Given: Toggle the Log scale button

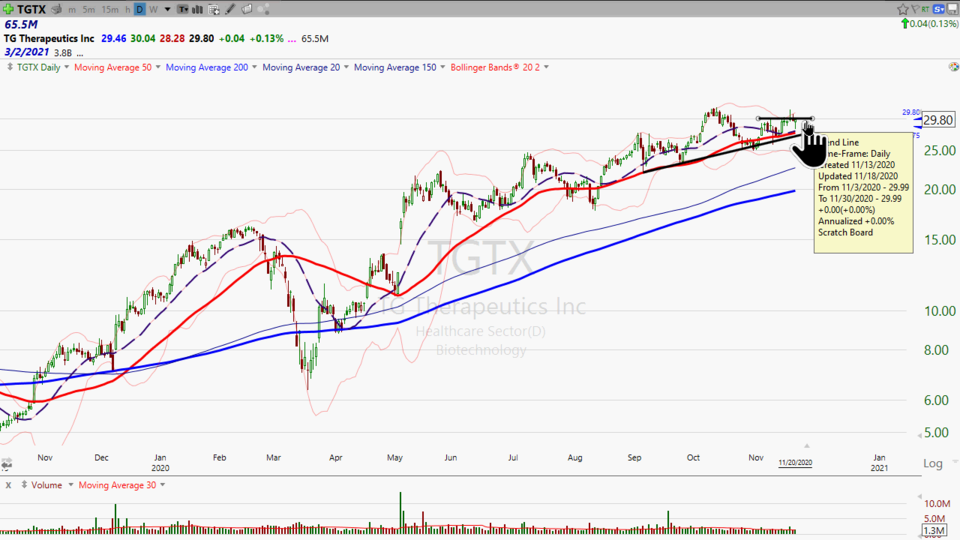Looking at the screenshot, I should coord(933,463).
